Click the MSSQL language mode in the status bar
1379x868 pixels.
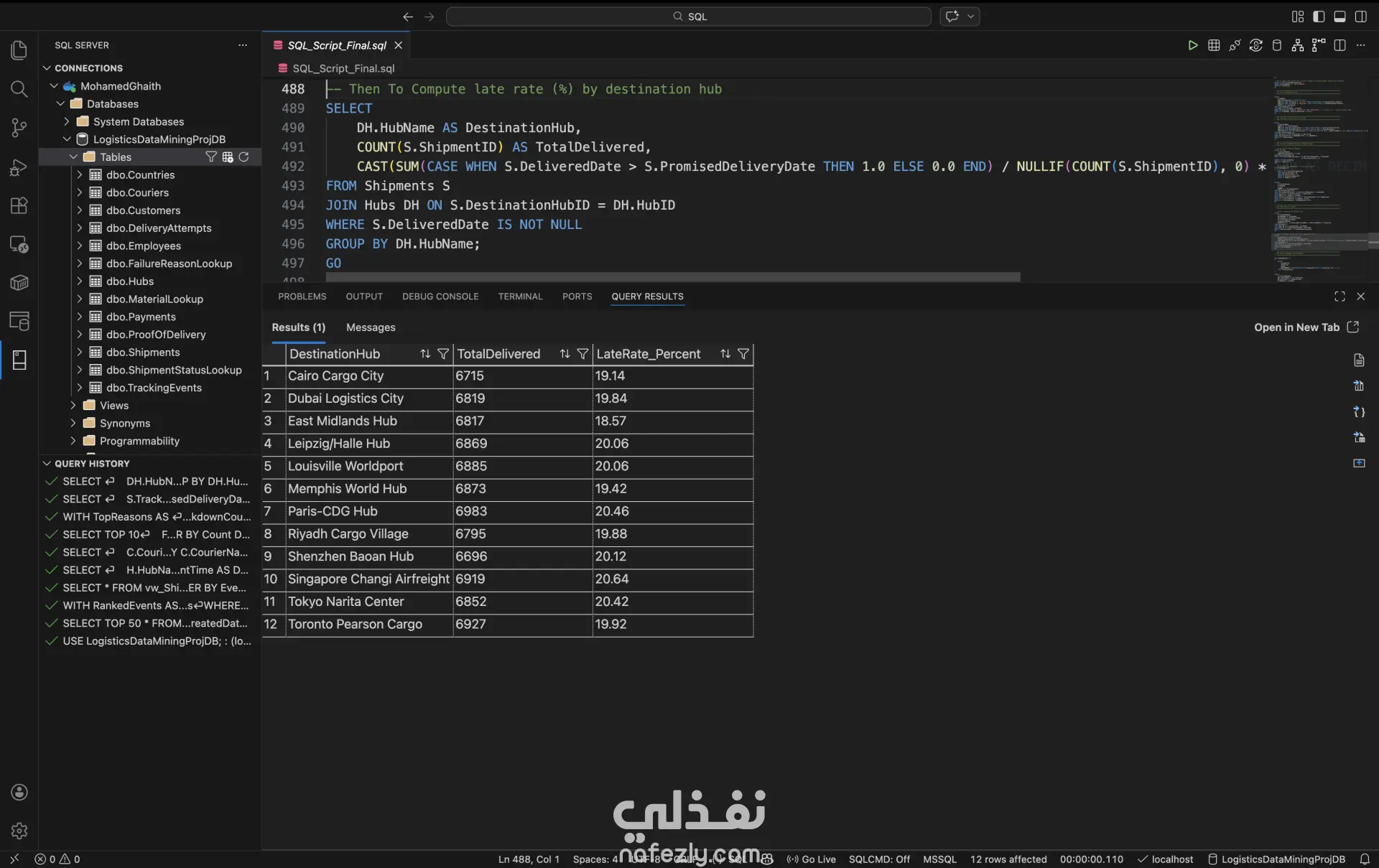(x=939, y=859)
